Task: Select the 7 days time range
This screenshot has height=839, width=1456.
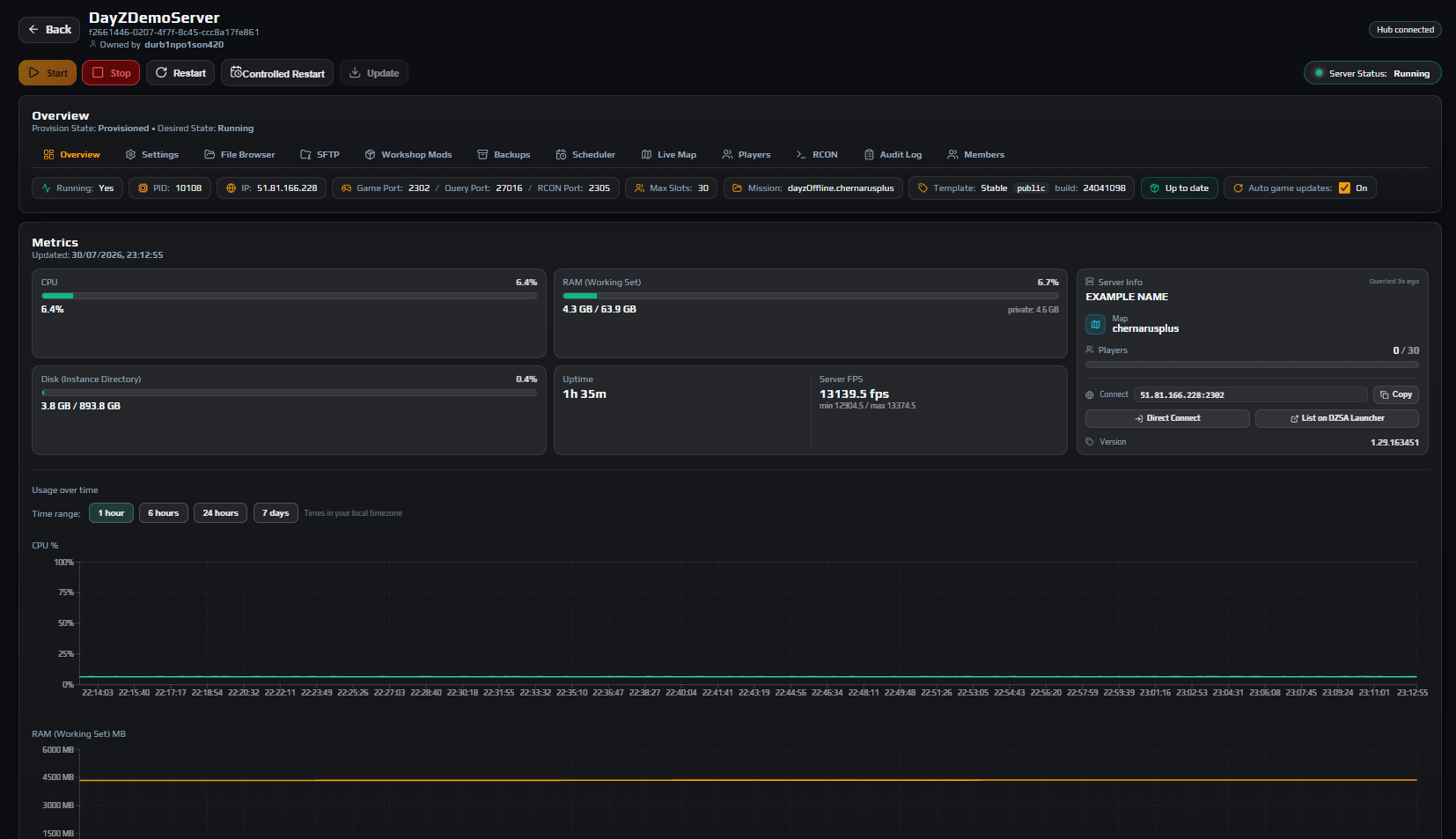Action: pos(276,512)
